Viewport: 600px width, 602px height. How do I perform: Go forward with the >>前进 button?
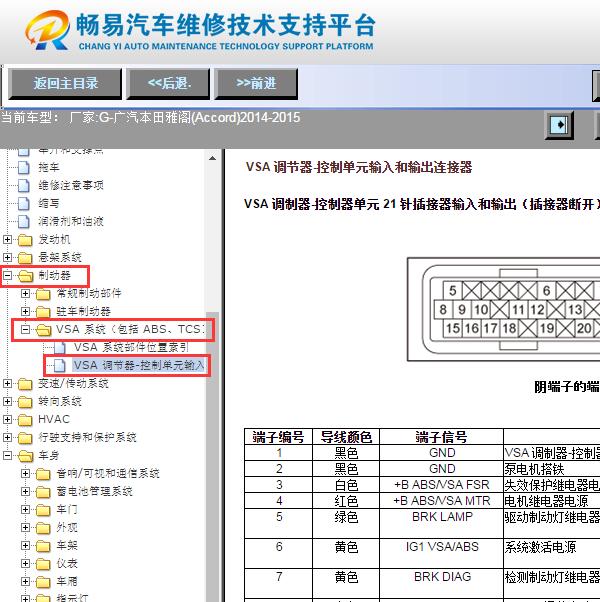[256, 84]
